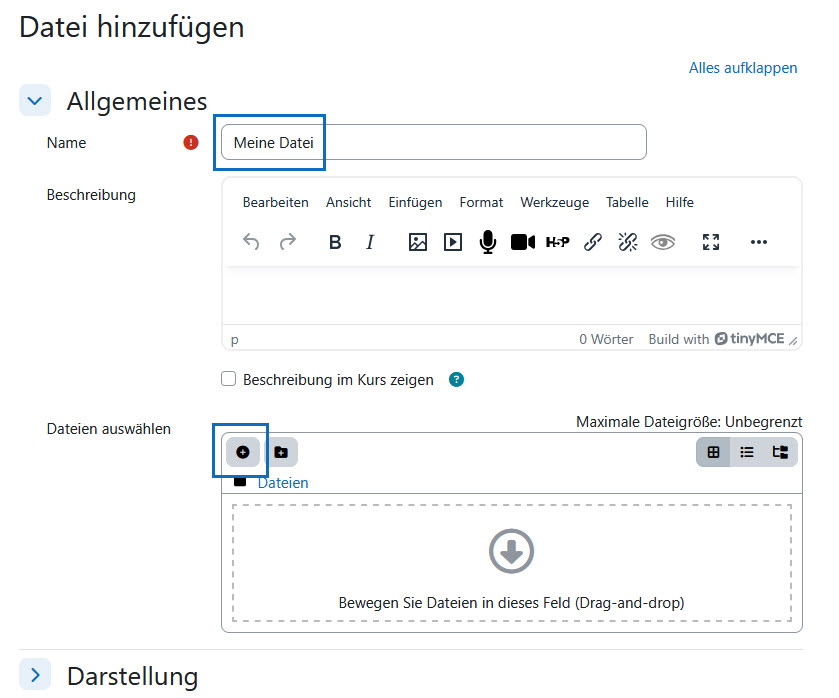Redo edit in description editor
This screenshot has height=698, width=839.
[288, 242]
